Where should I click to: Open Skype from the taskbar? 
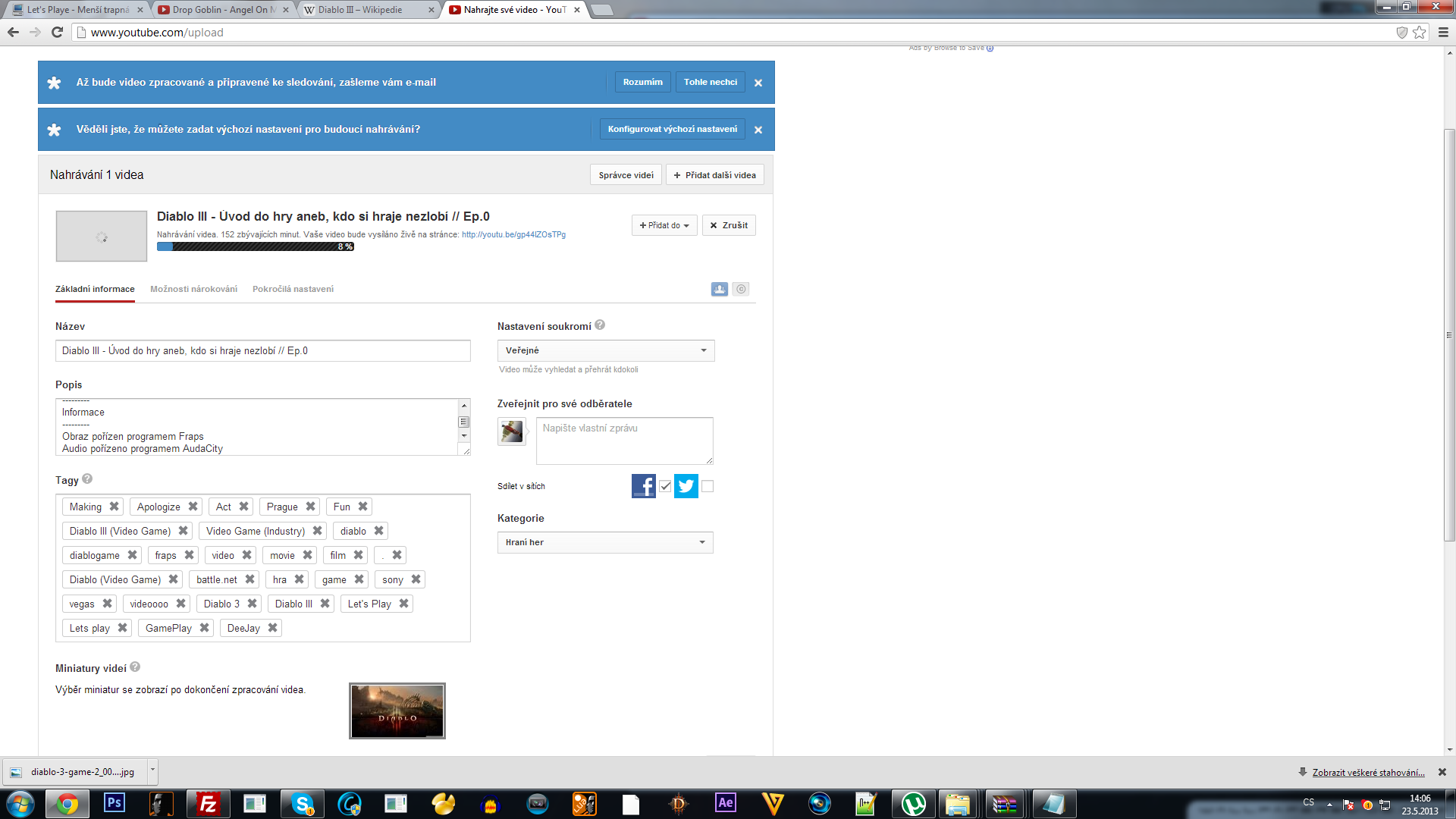[303, 803]
